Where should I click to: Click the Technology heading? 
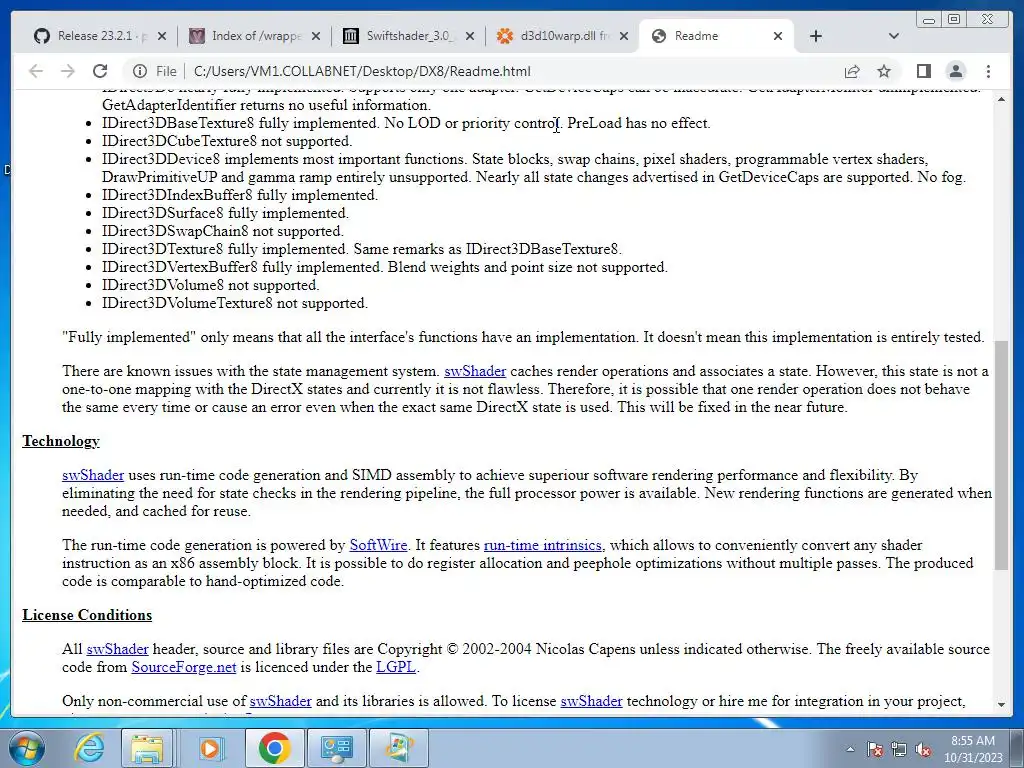[x=61, y=441]
